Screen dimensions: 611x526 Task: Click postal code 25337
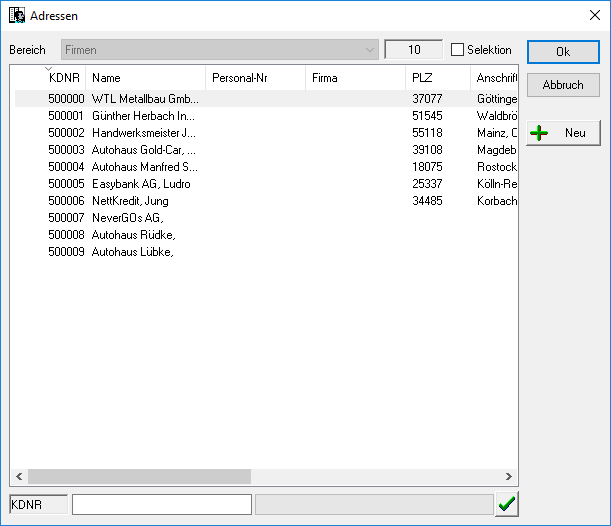[x=427, y=184]
